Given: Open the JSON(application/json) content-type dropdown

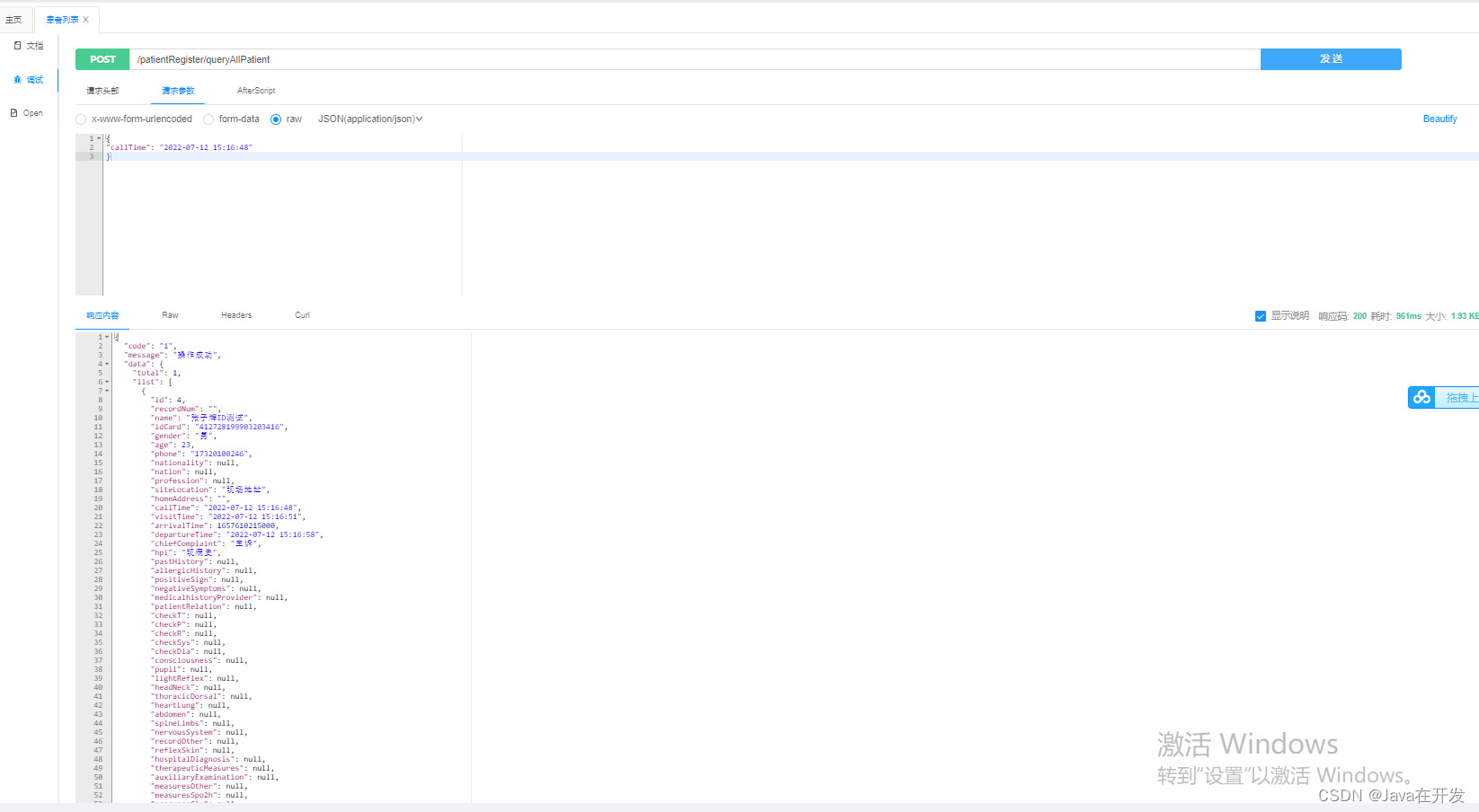Looking at the screenshot, I should tap(370, 119).
